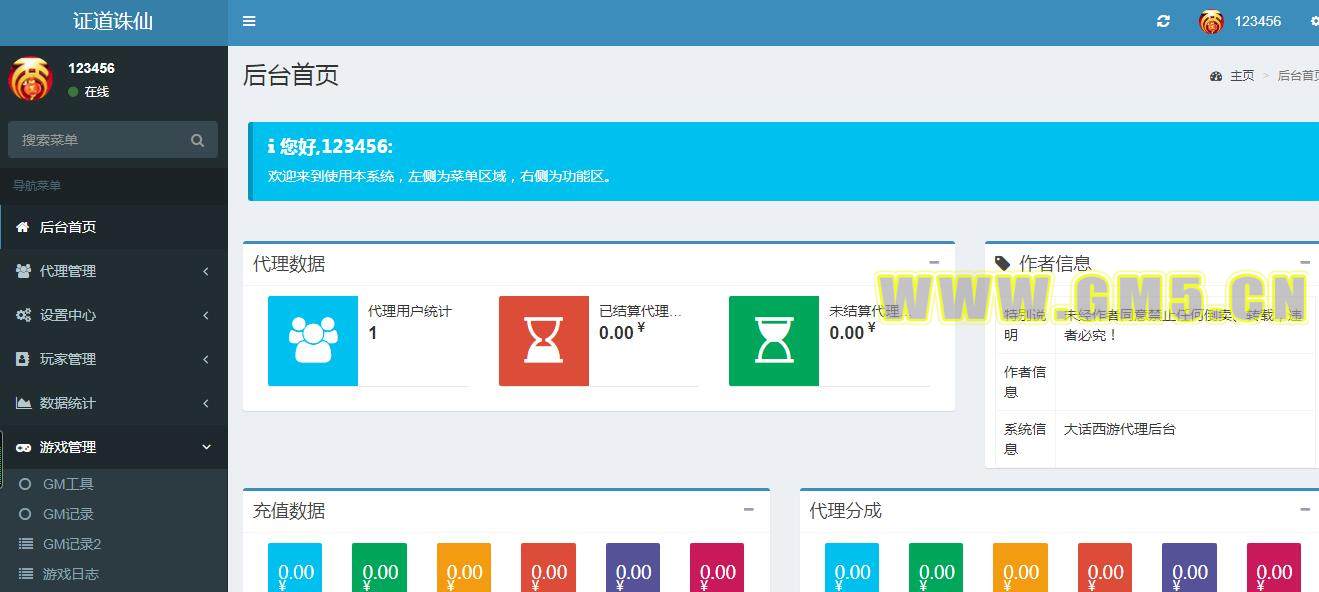Expand the 设置中心 sidebar menu

tap(113, 315)
